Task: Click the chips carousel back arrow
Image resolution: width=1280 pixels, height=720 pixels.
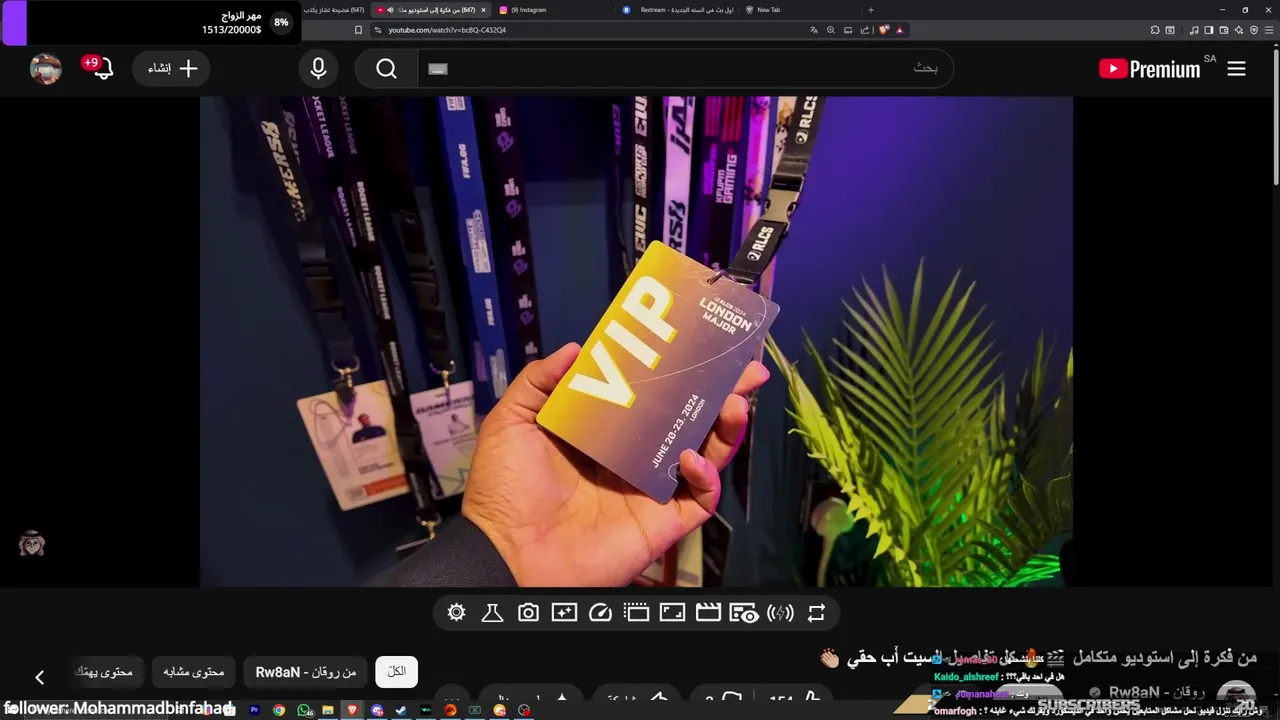Action: tap(39, 677)
